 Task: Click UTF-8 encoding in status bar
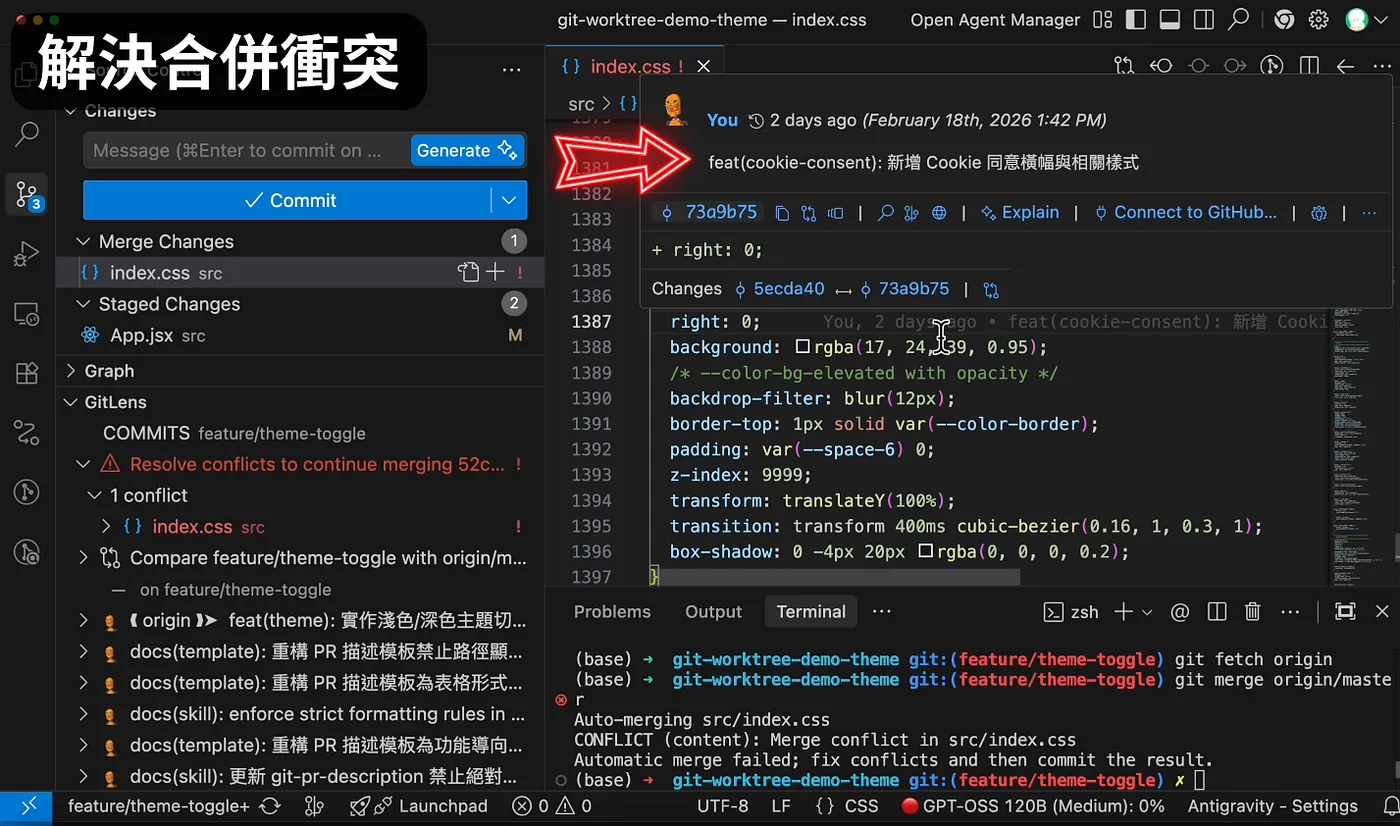pyautogui.click(x=722, y=806)
